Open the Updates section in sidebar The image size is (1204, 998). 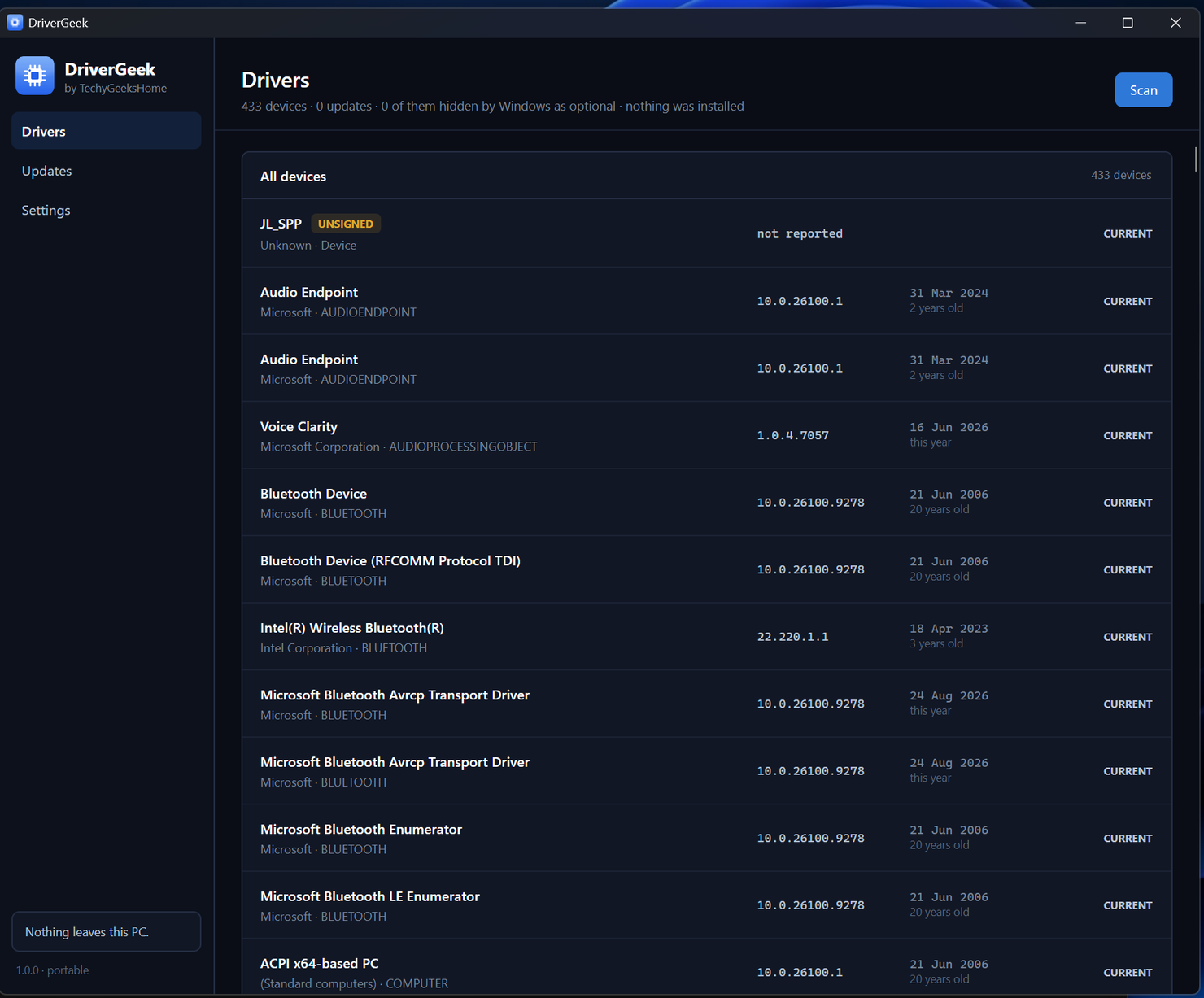tap(106, 171)
